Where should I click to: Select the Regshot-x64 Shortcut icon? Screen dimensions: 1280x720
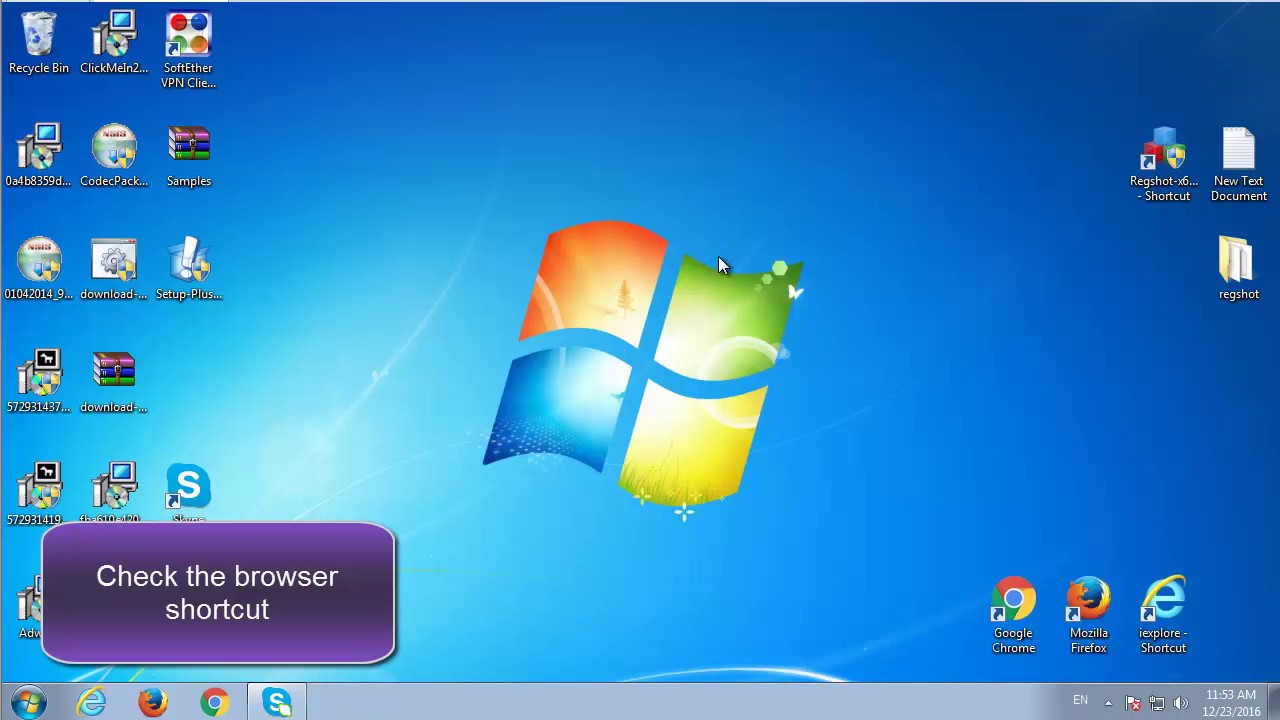click(x=1164, y=165)
